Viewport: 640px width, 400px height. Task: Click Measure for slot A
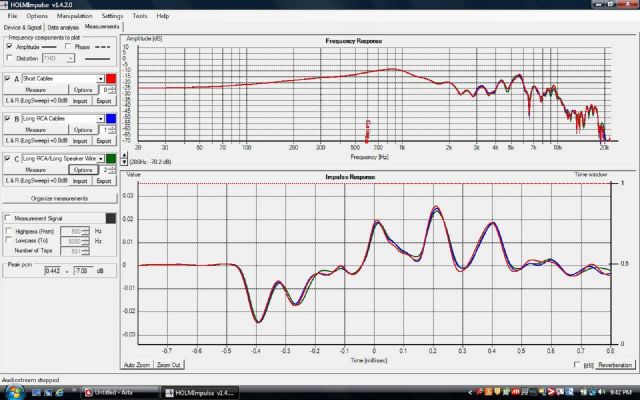click(36, 90)
